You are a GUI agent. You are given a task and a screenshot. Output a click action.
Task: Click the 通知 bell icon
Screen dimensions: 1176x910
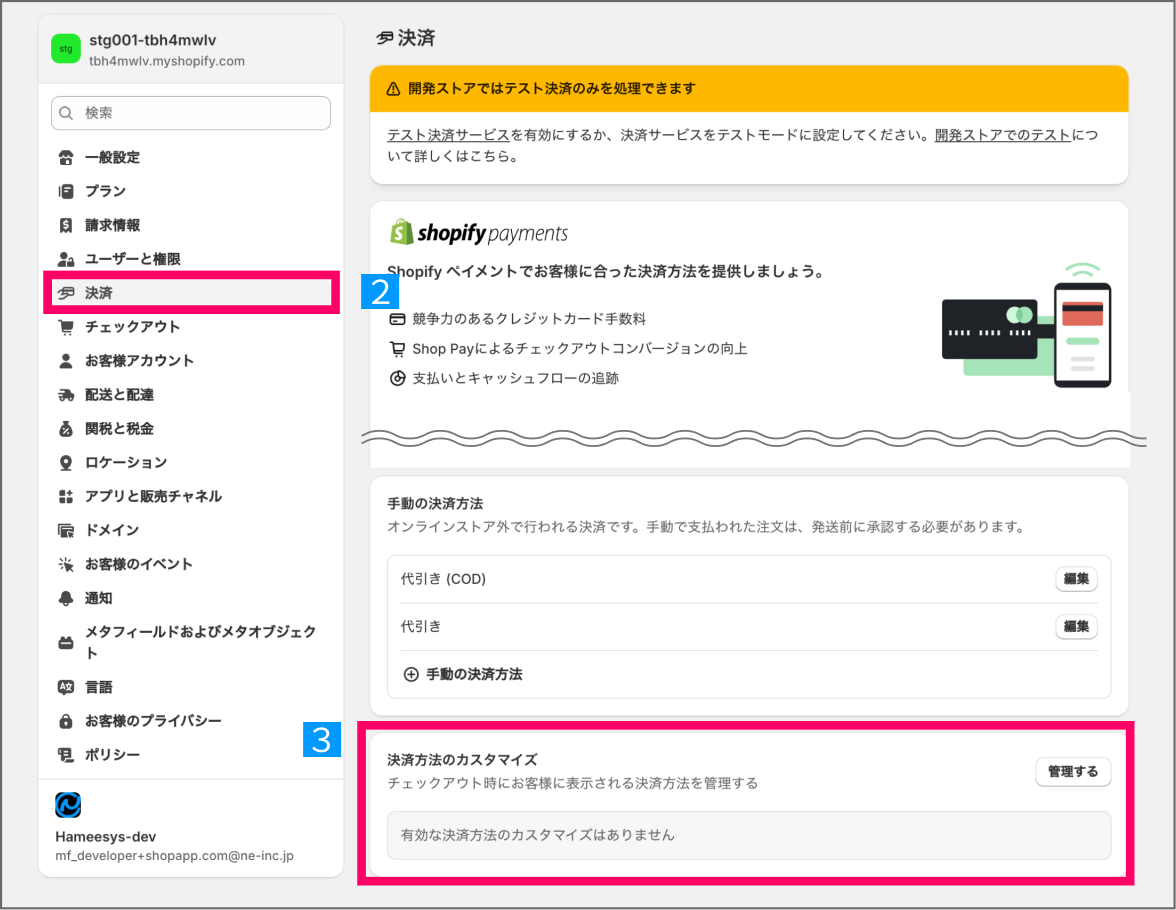click(66, 599)
